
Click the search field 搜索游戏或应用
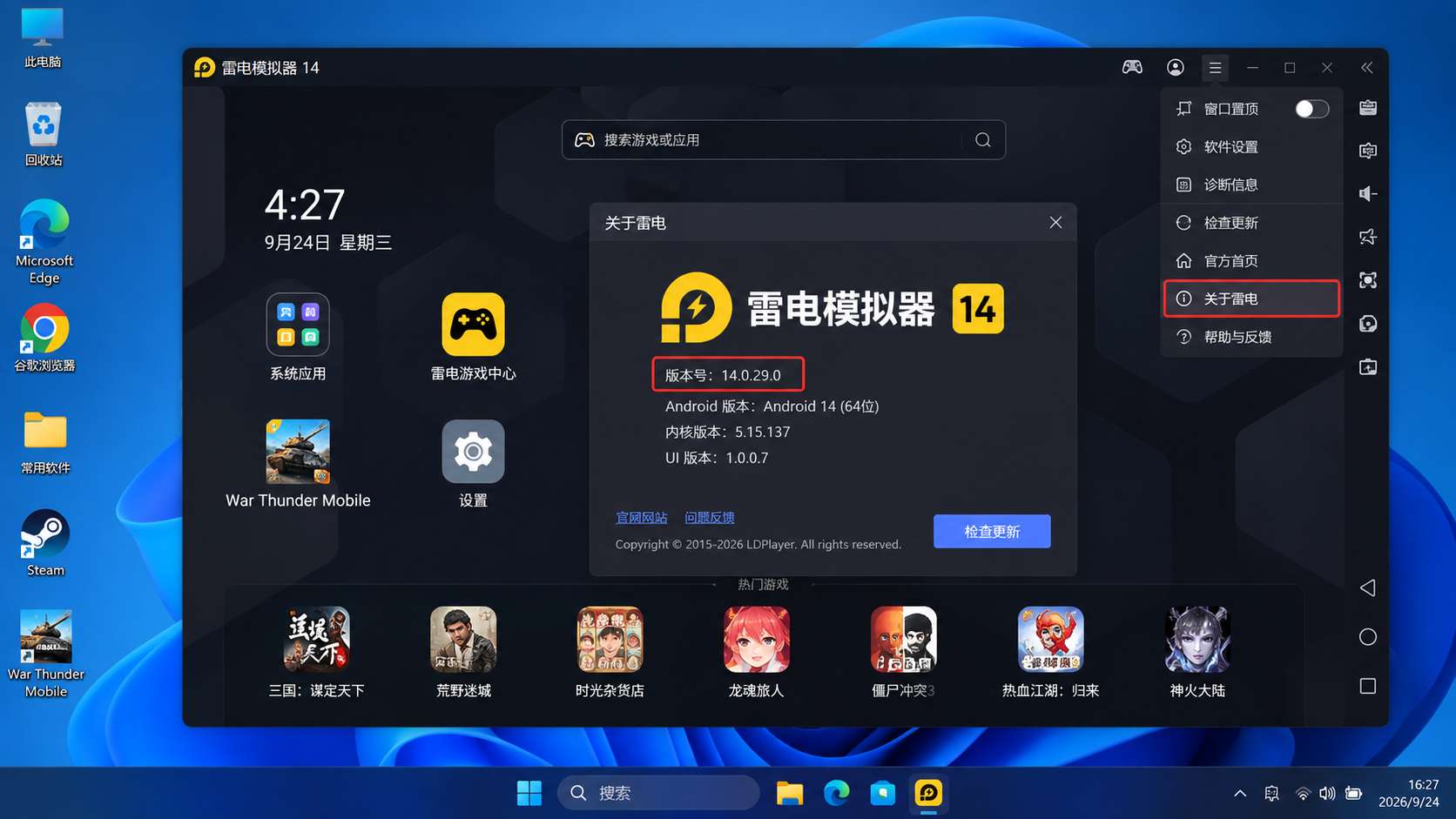(x=784, y=140)
